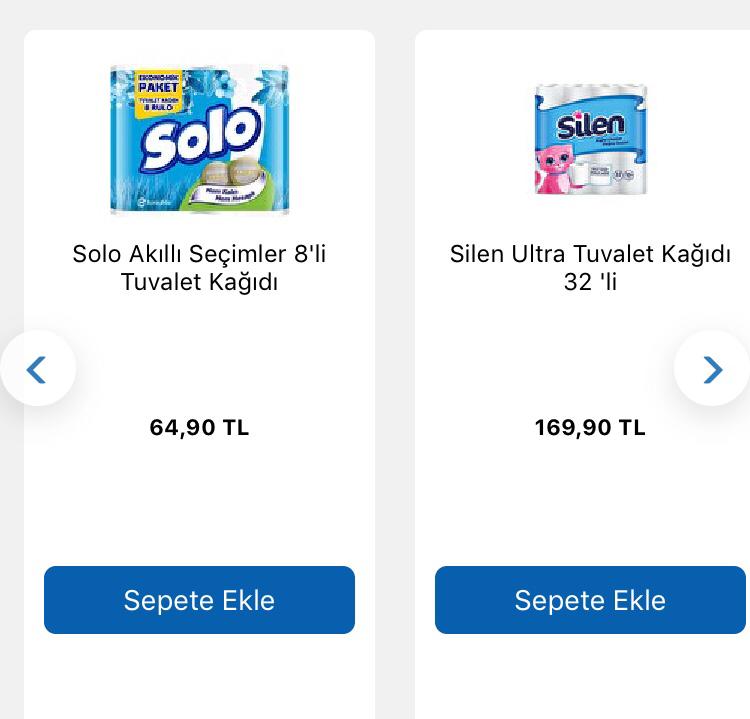750x719 pixels.
Task: Click the "32 'li" text under Silen
Action: point(590,283)
